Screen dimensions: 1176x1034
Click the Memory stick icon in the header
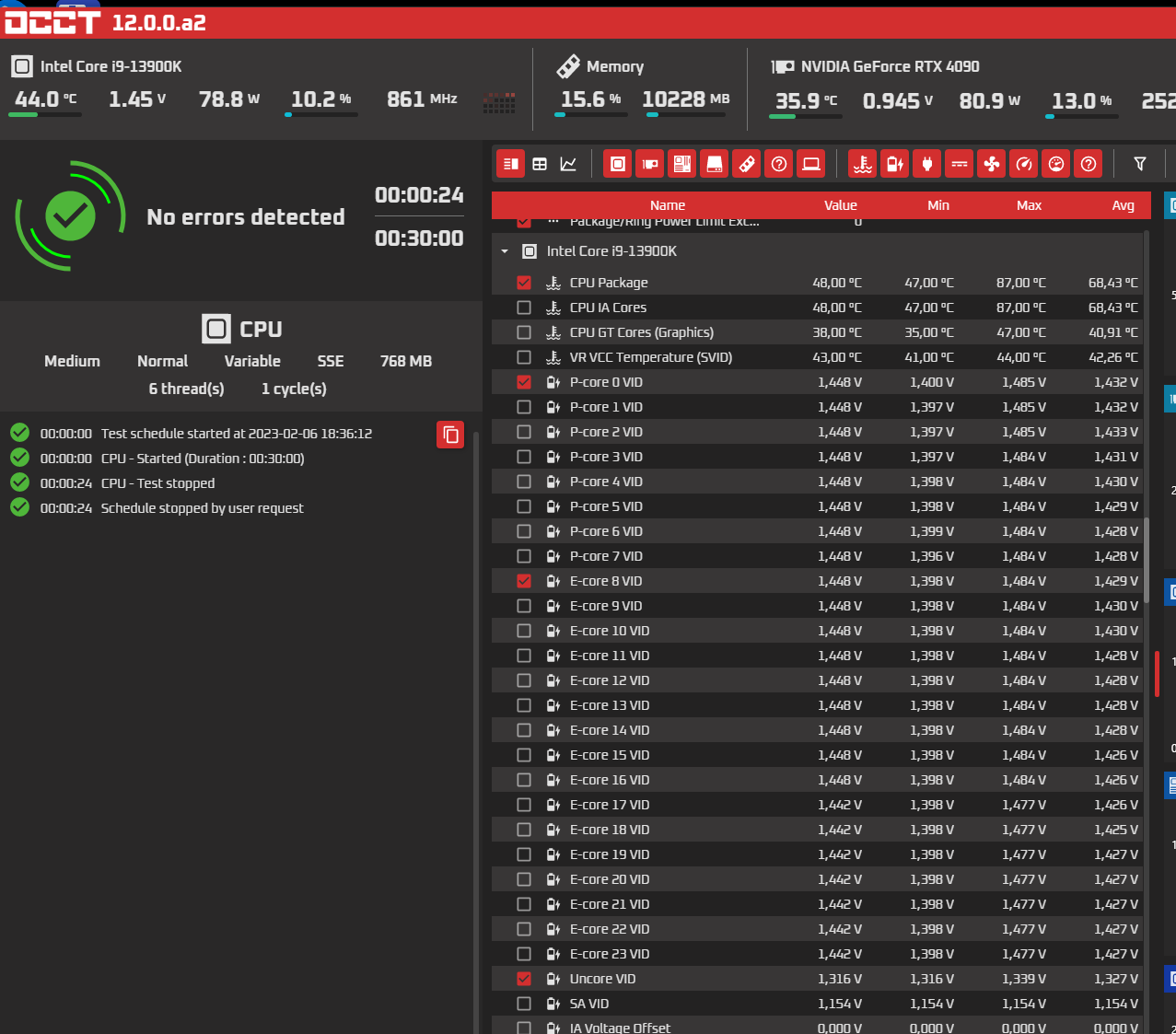click(568, 65)
